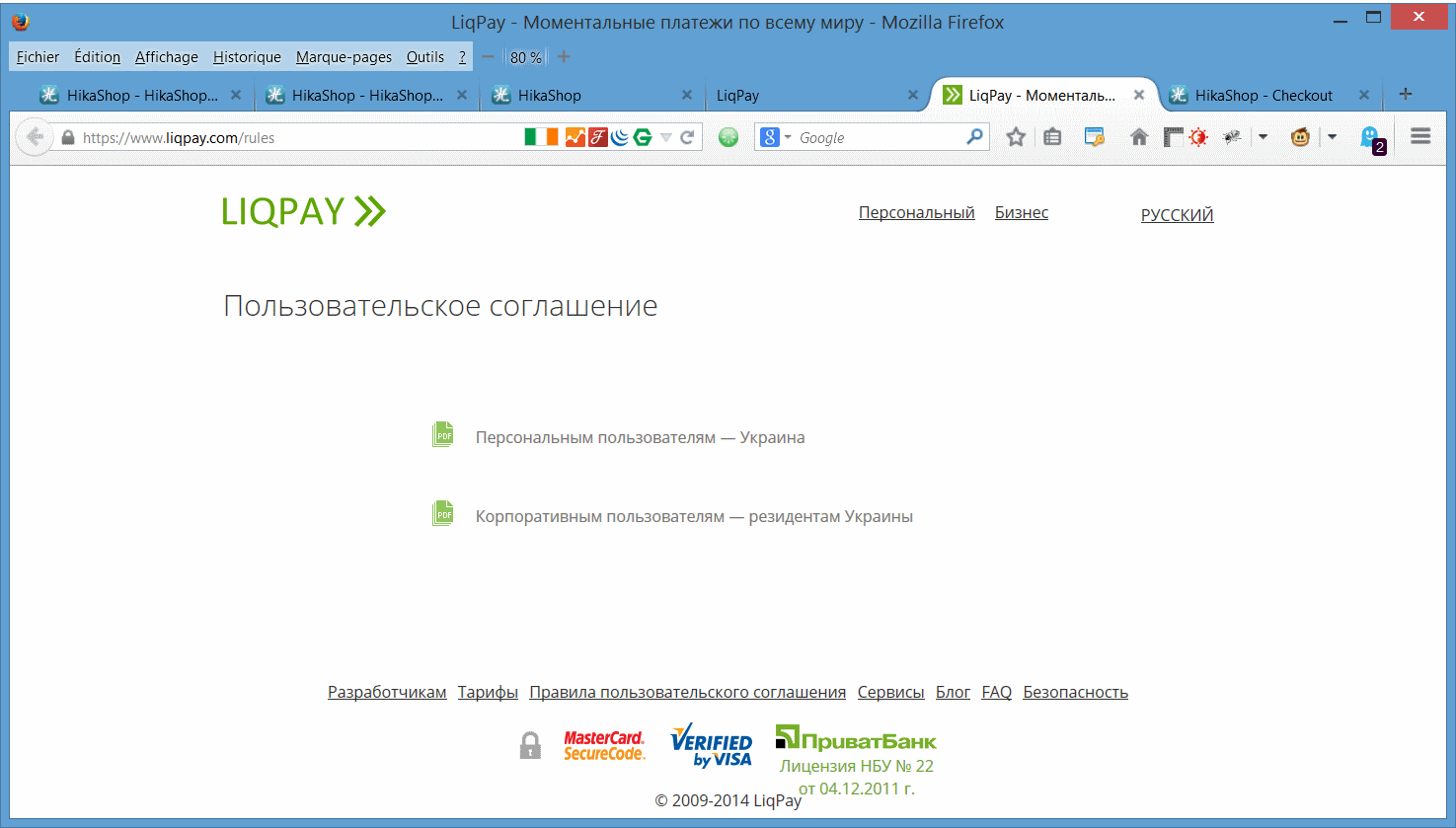Image resolution: width=1456 pixels, height=828 pixels.
Task: Switch to the LiqPay tab
Action: [815, 96]
